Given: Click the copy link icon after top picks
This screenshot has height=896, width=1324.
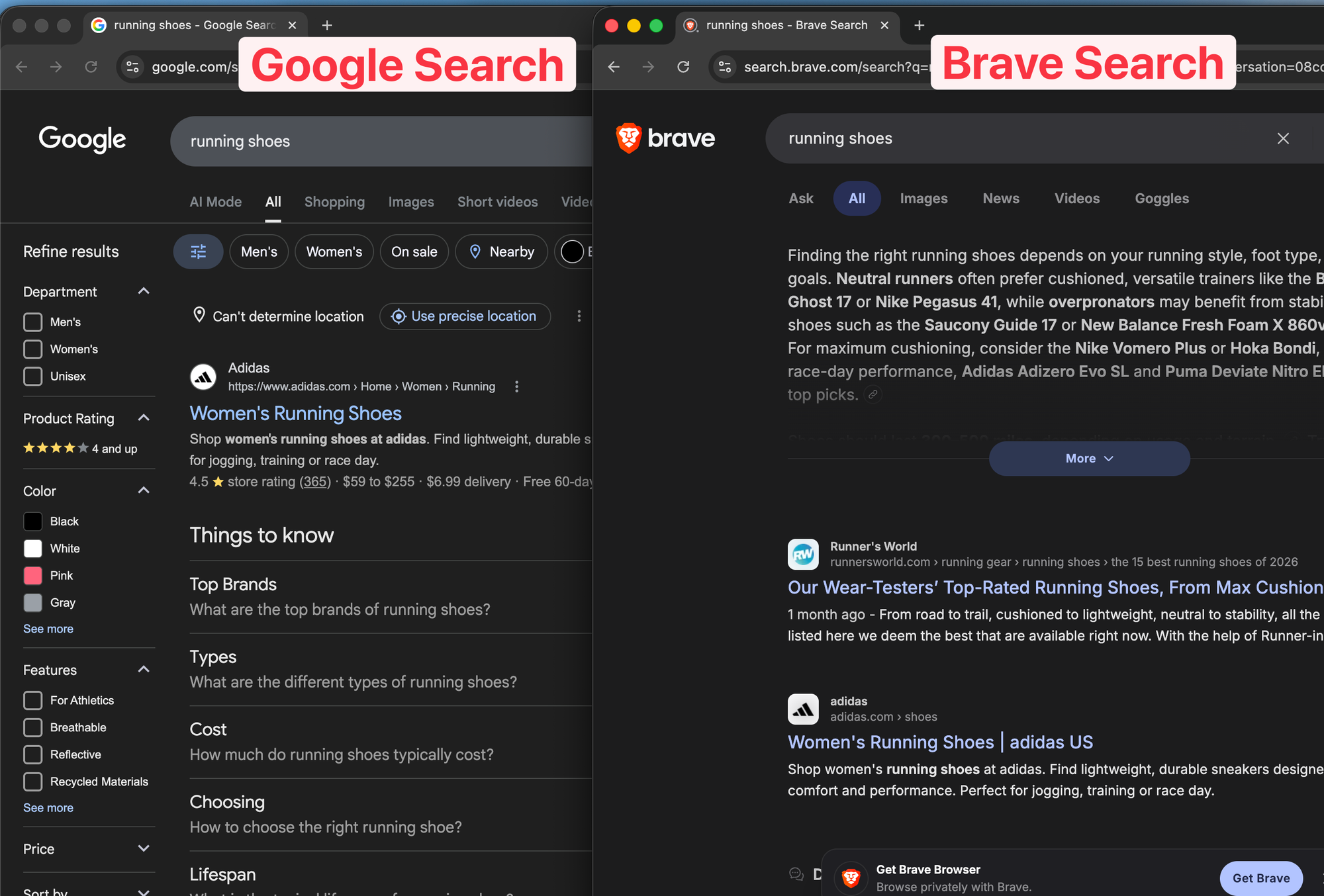Looking at the screenshot, I should click(x=873, y=395).
